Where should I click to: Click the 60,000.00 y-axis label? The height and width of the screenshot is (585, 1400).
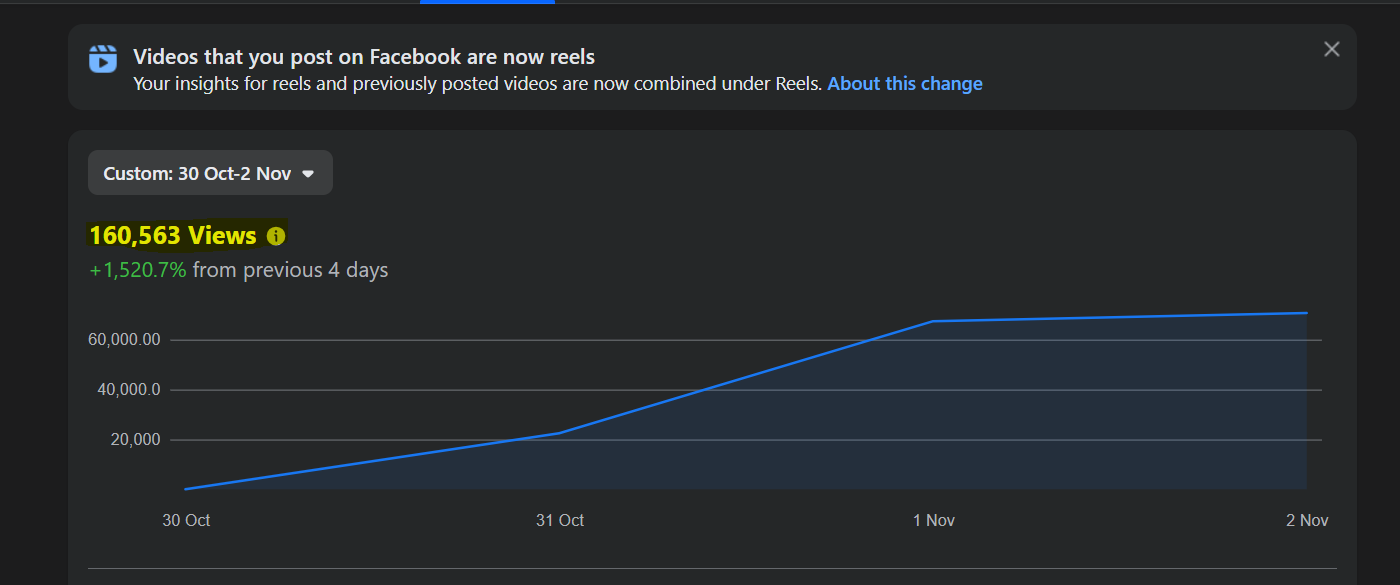(x=124, y=340)
